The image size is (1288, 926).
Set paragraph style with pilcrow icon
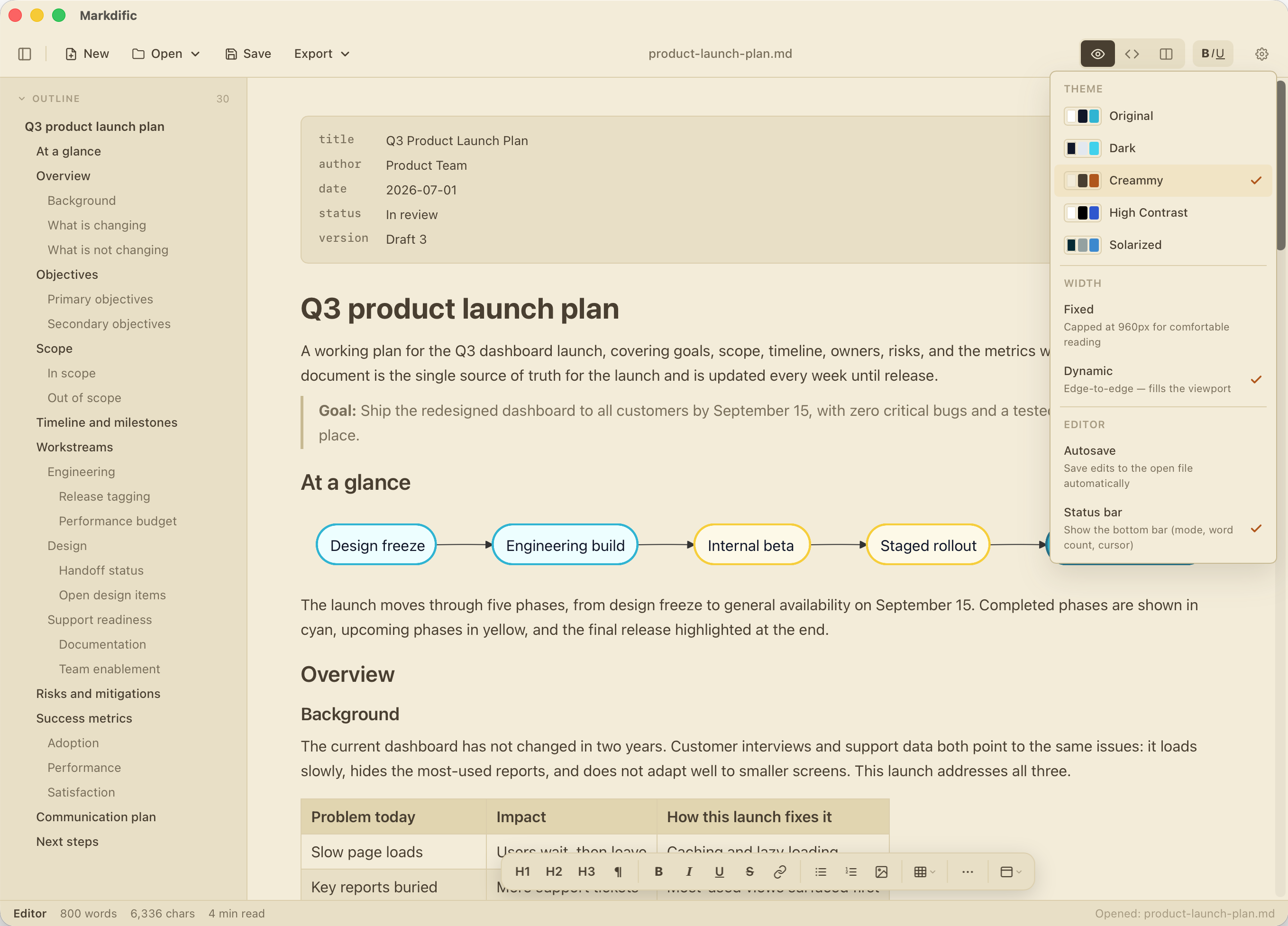point(618,871)
